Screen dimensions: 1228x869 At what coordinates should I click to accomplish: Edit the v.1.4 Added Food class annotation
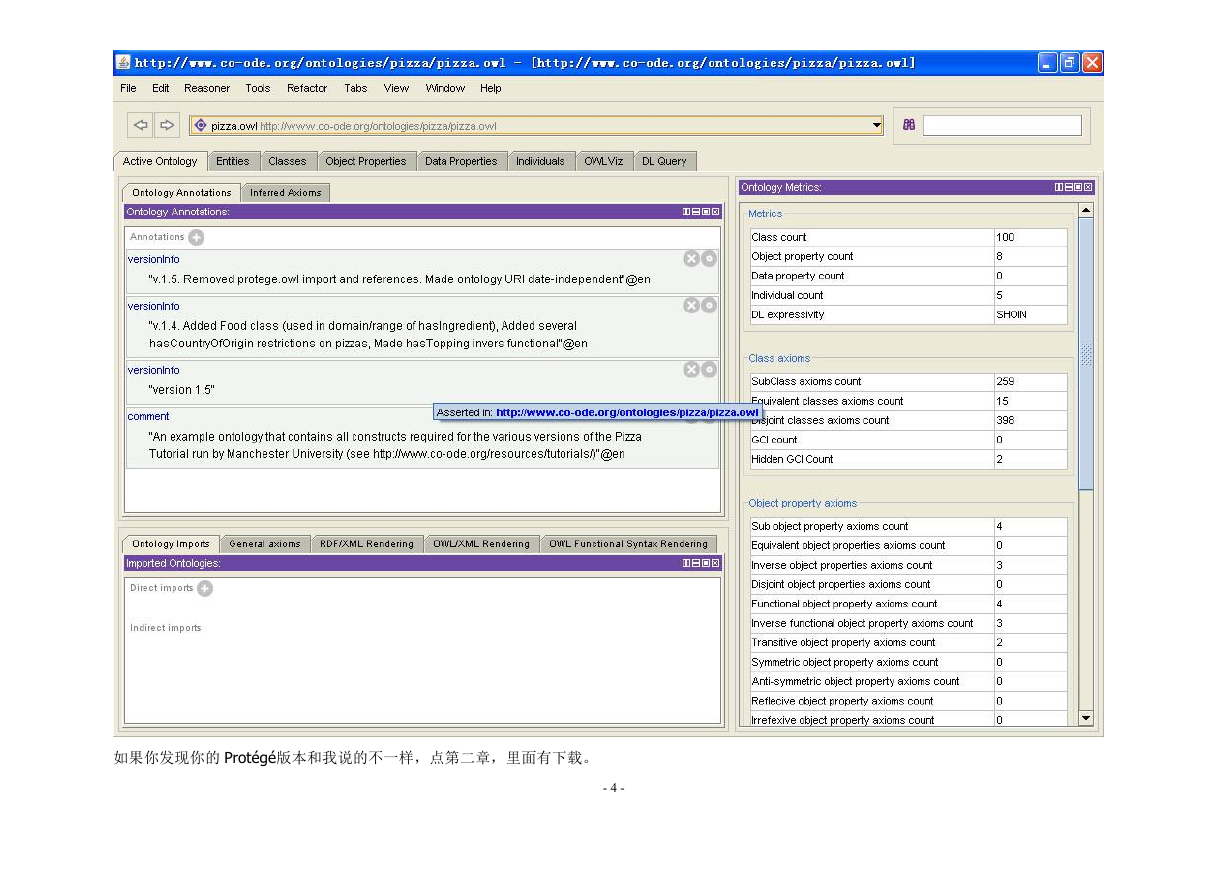tap(709, 305)
